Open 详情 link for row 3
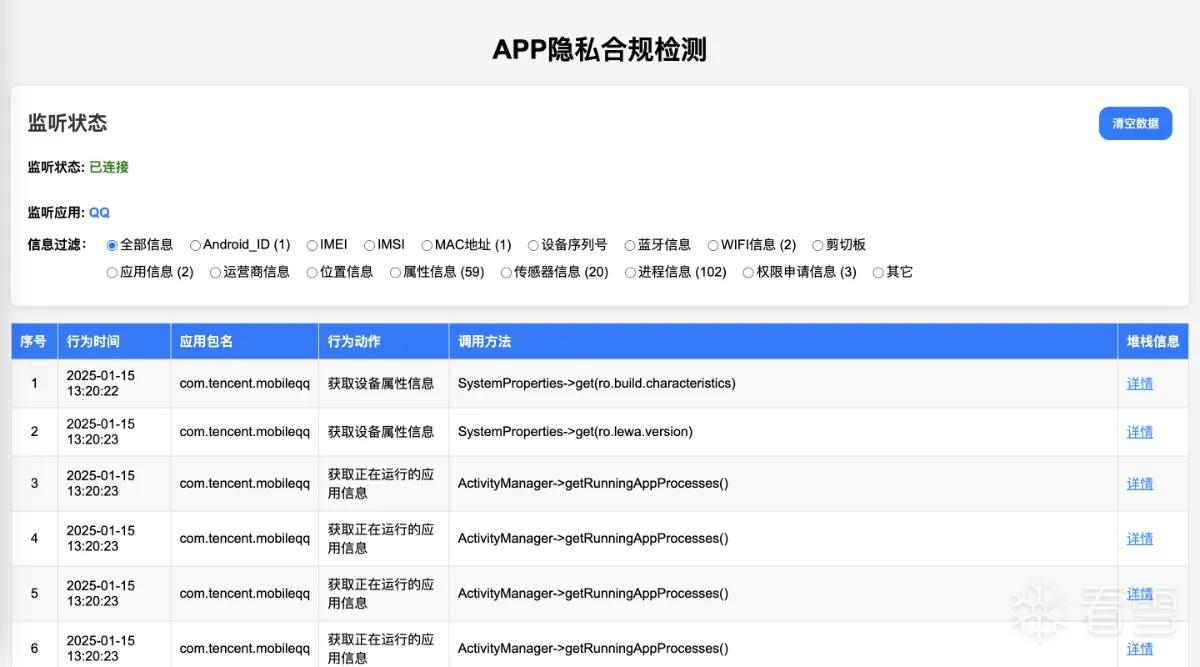Screen dimensions: 1200x667 pos(1140,484)
